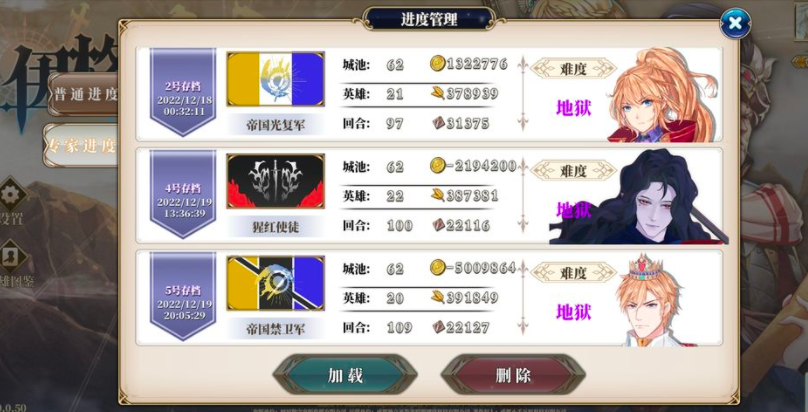Click the dark-haired villain portrait
The image size is (808, 412).
(x=639, y=197)
